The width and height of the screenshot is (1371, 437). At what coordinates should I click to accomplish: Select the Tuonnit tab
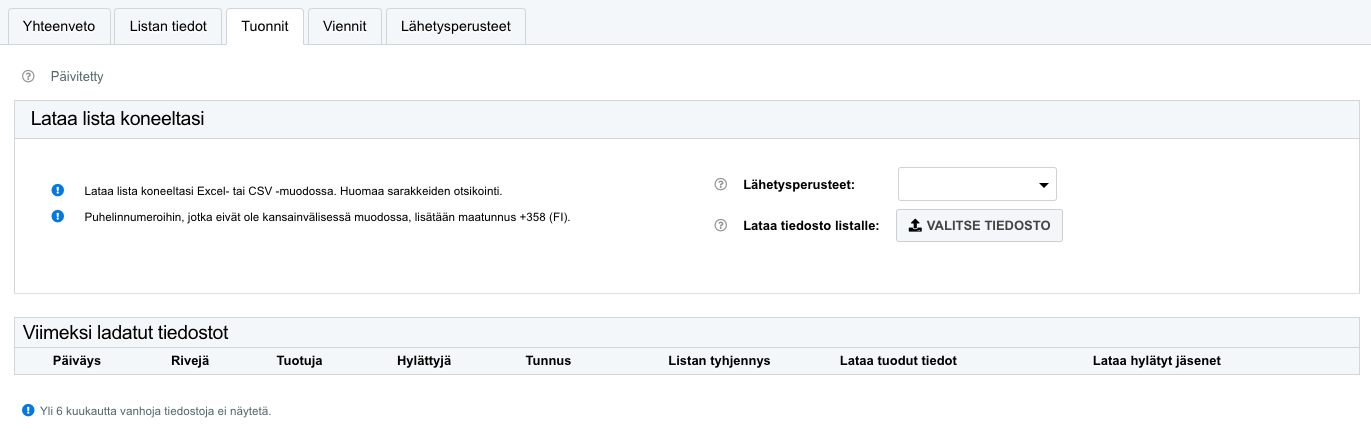tap(265, 26)
